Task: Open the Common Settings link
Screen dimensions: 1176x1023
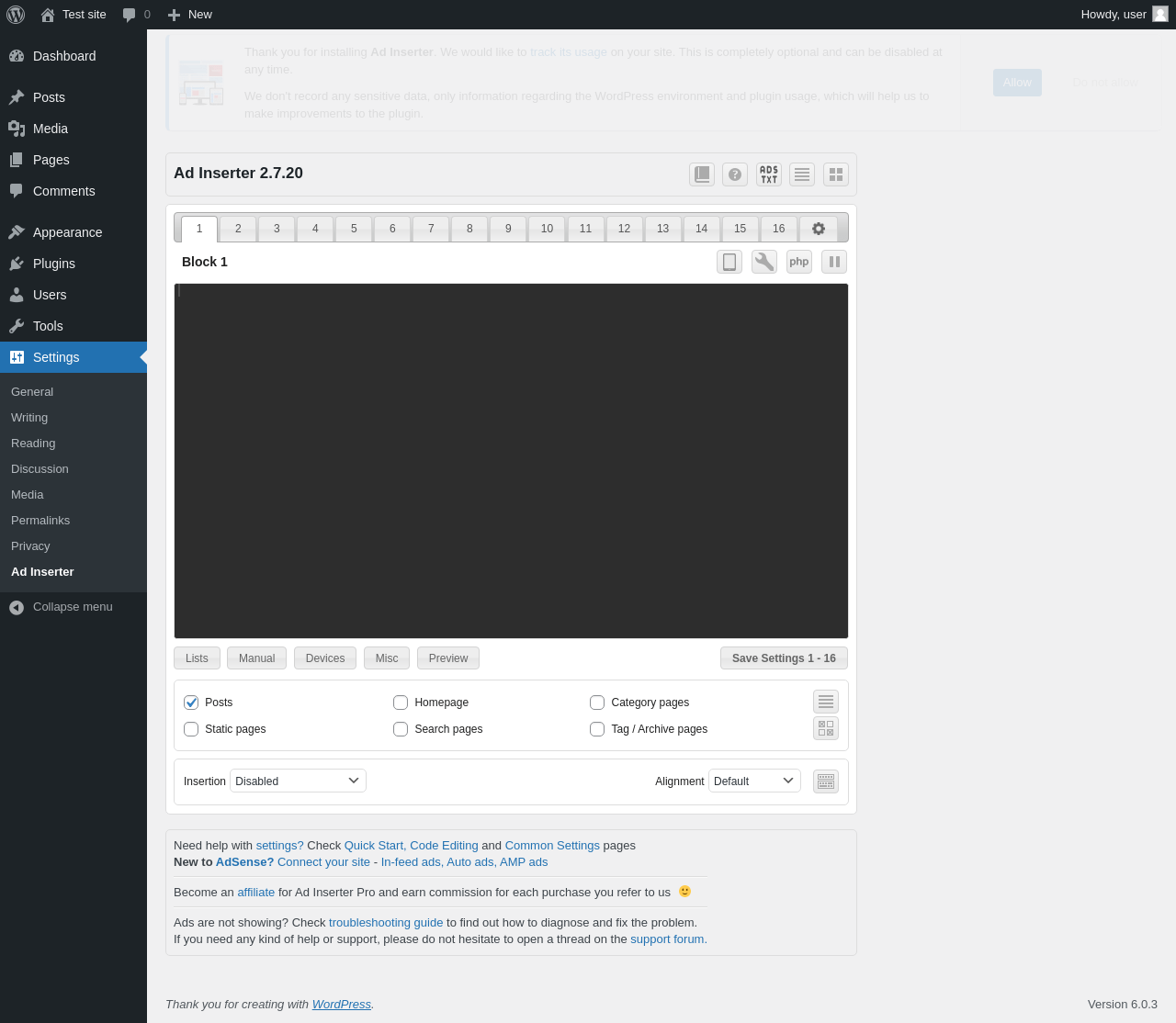Action: pos(552,846)
